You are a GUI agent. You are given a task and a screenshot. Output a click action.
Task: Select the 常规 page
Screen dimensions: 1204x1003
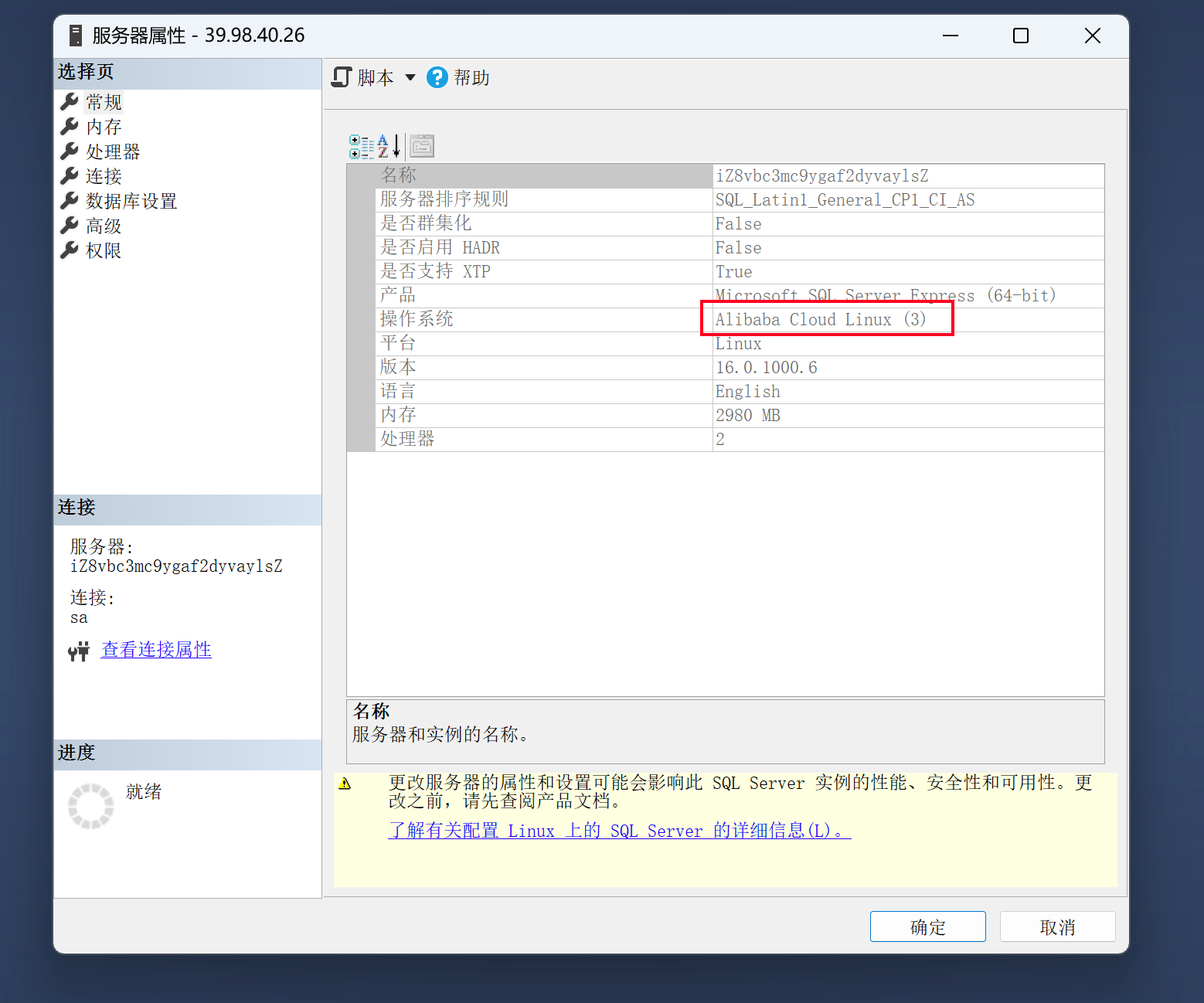(x=104, y=102)
